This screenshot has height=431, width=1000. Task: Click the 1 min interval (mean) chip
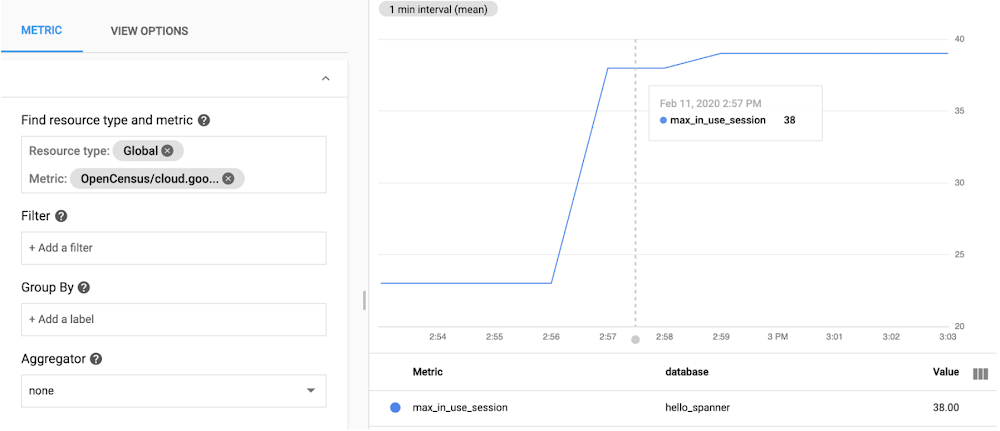(437, 9)
